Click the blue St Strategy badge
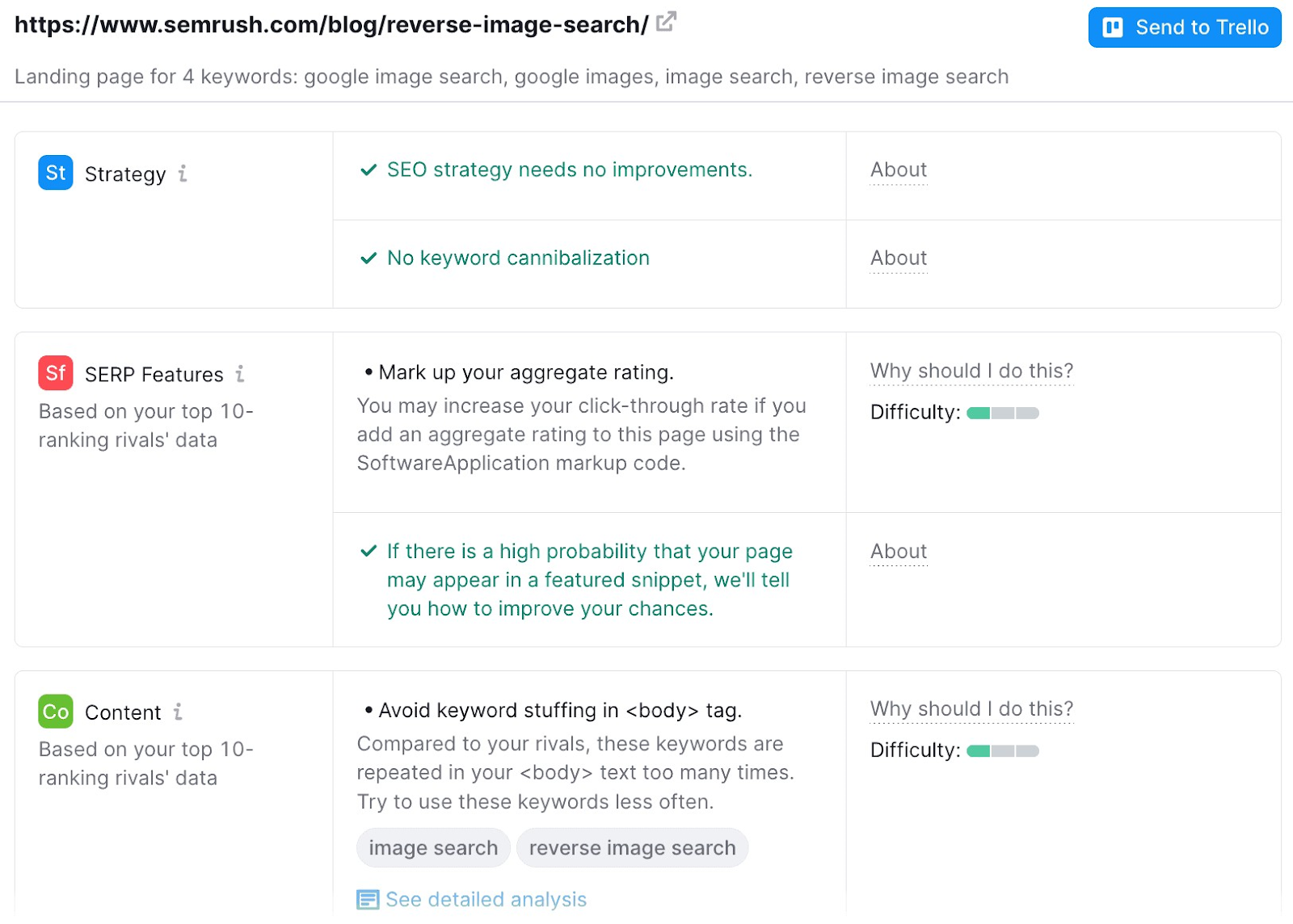1293x924 pixels. click(56, 173)
